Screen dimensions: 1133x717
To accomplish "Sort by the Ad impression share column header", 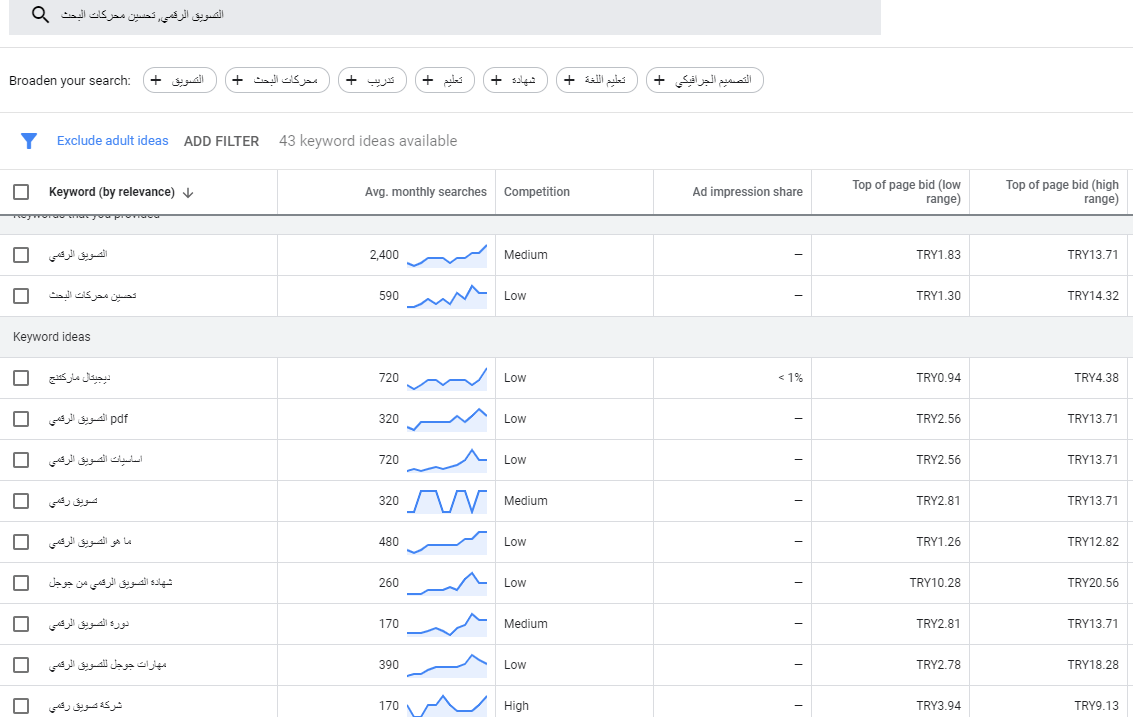I will [x=747, y=192].
